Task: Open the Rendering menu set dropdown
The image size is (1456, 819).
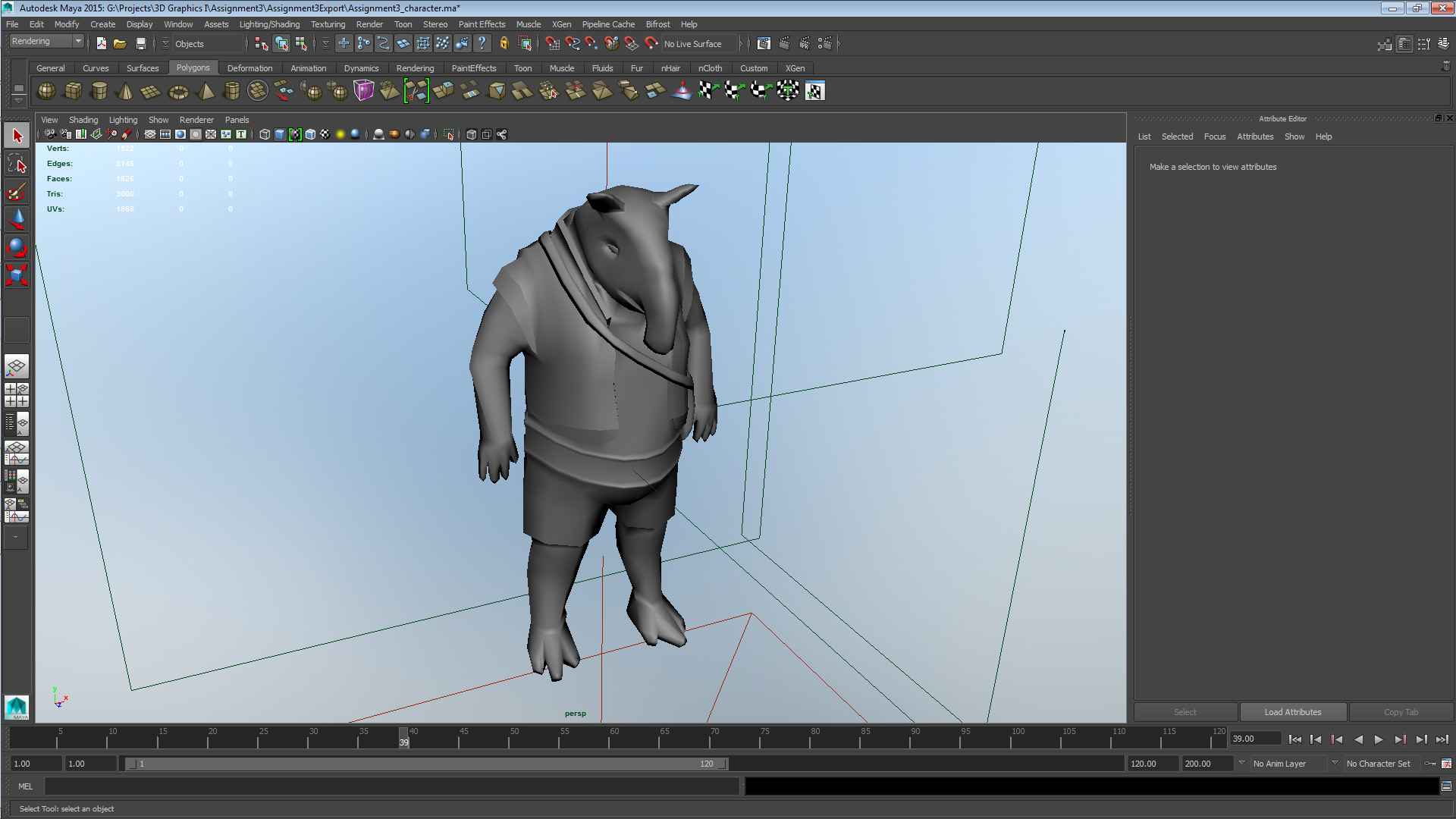Action: (x=42, y=40)
